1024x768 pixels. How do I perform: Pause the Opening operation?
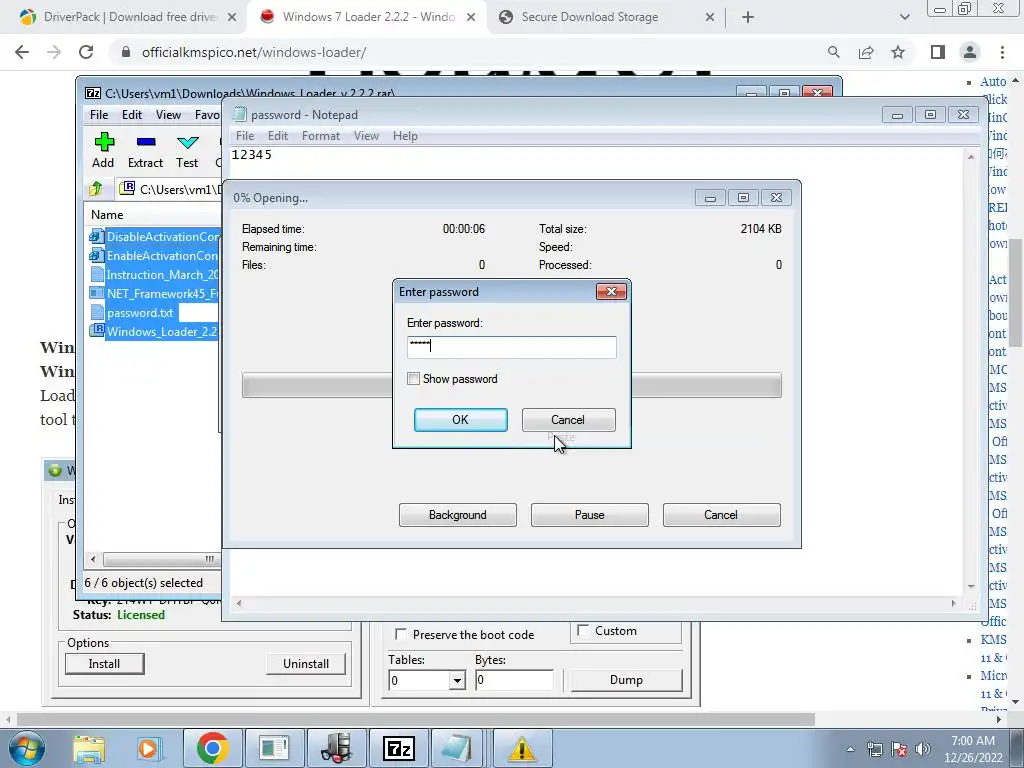[589, 515]
